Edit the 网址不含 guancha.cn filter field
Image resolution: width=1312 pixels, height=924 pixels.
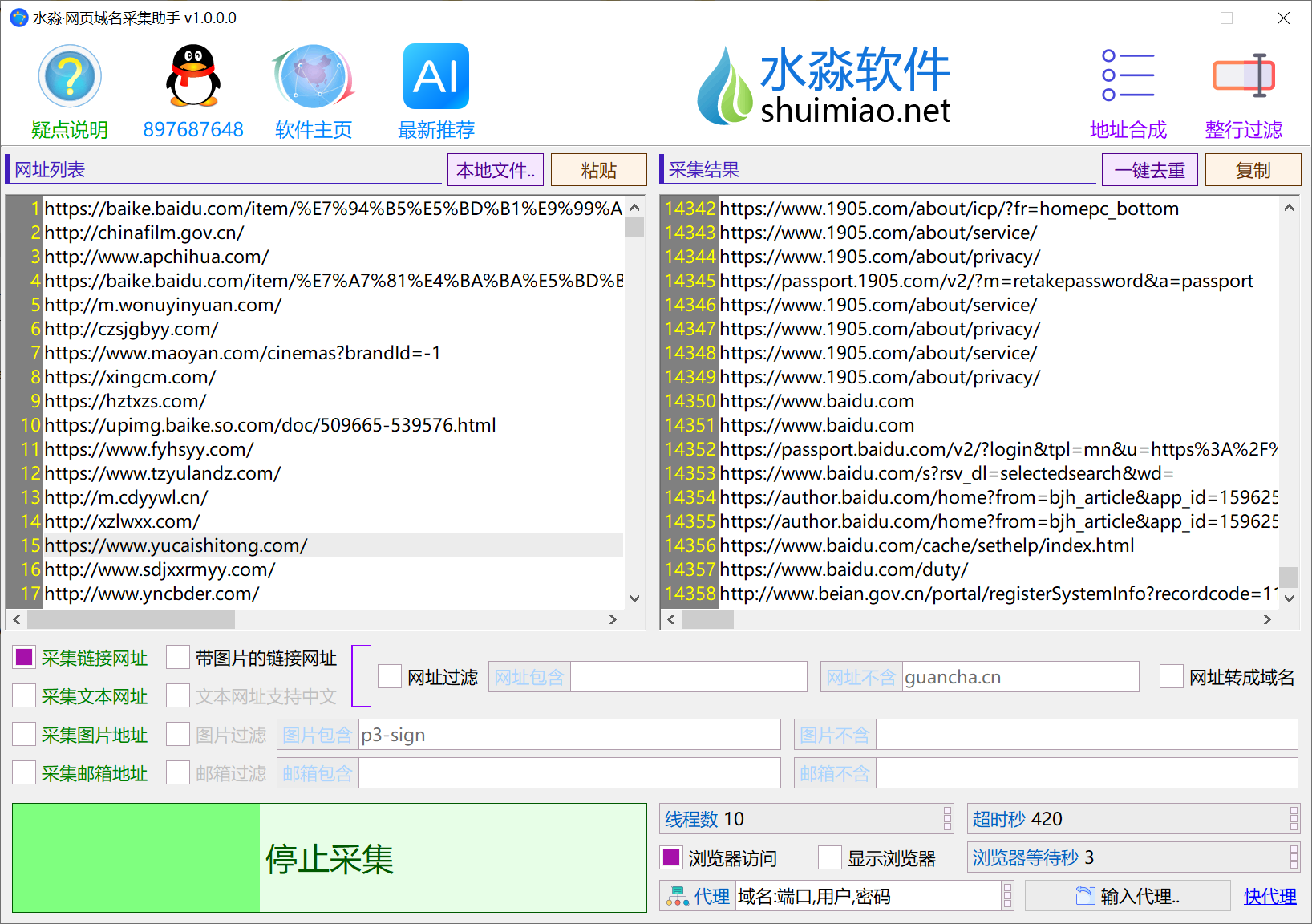pyautogui.click(x=1018, y=676)
